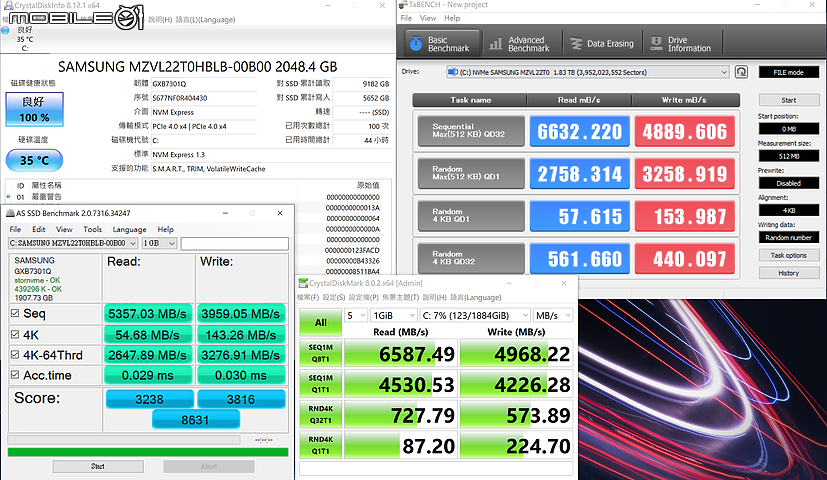Minimize the CrystalDiskInfo window
Screen dimensions: 827x480
pos(328,5)
